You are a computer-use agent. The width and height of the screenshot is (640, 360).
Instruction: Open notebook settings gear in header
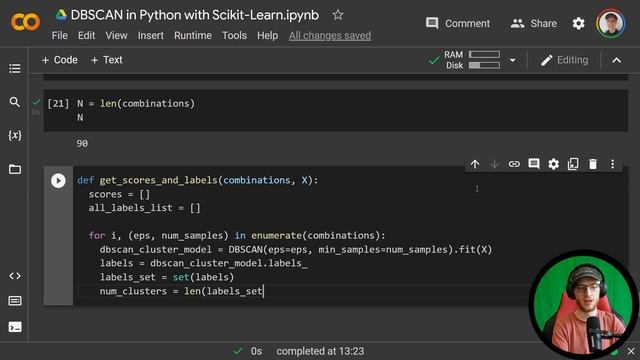click(x=578, y=24)
